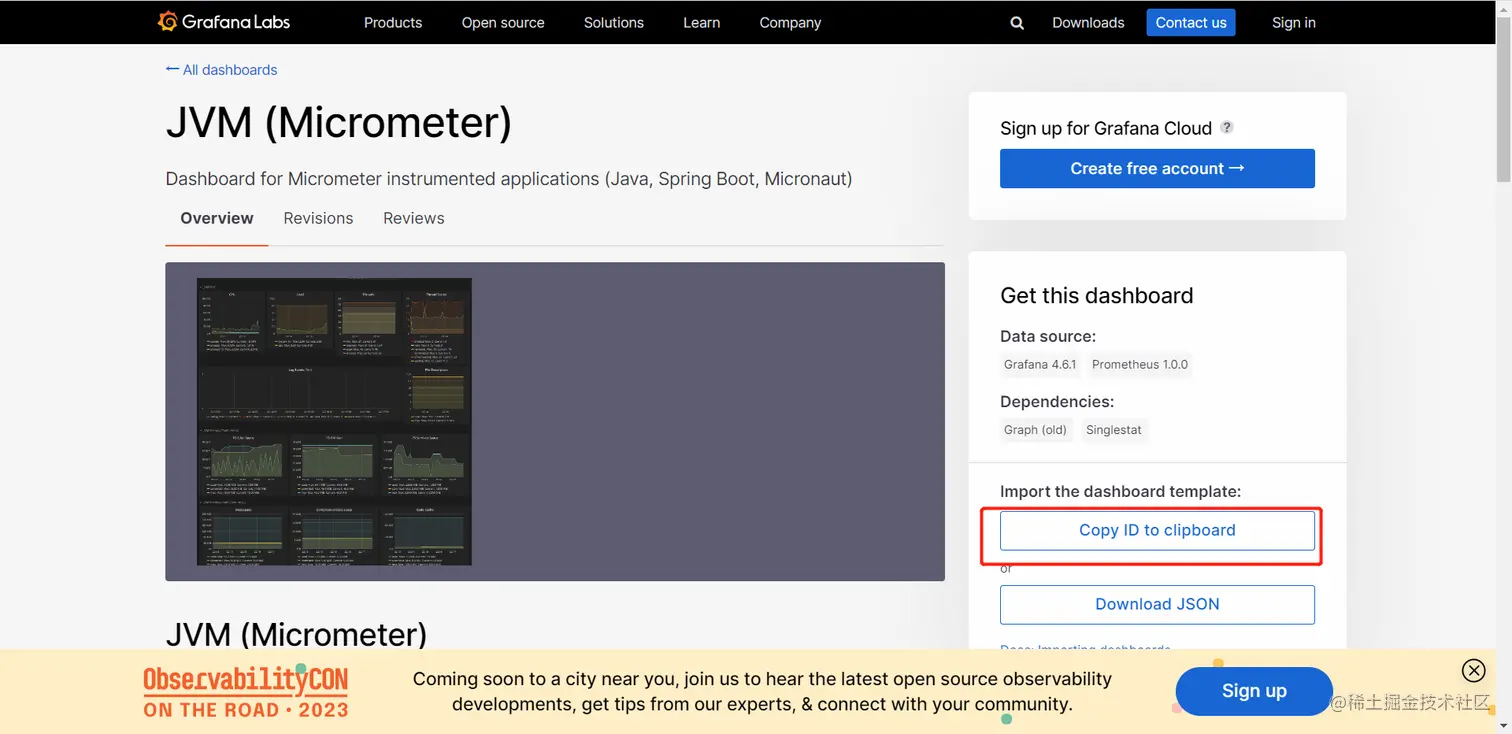
Task: Switch to the Revisions tab
Action: coord(318,218)
